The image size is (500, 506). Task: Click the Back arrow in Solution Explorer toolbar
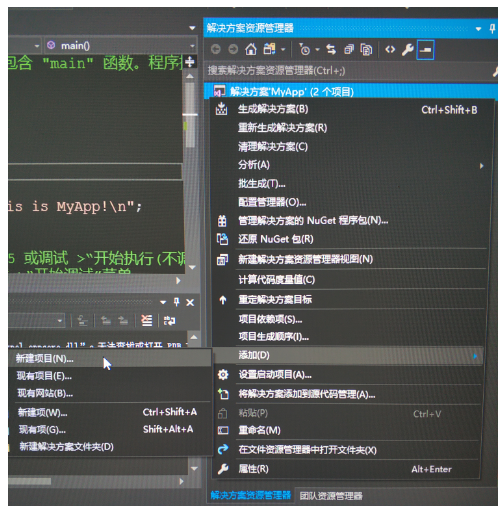click(216, 50)
